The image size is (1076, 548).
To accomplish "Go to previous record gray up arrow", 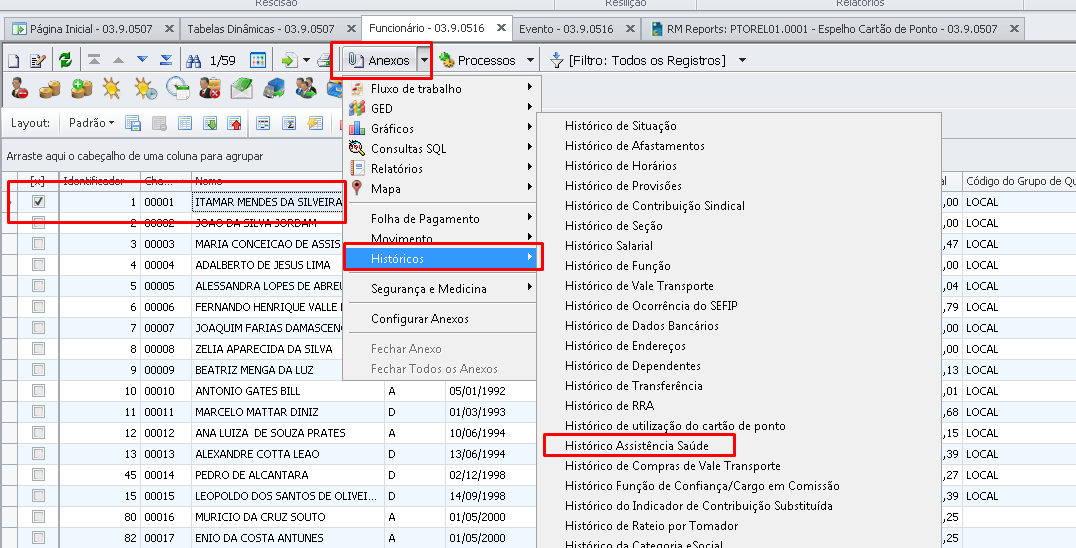I will (x=118, y=60).
